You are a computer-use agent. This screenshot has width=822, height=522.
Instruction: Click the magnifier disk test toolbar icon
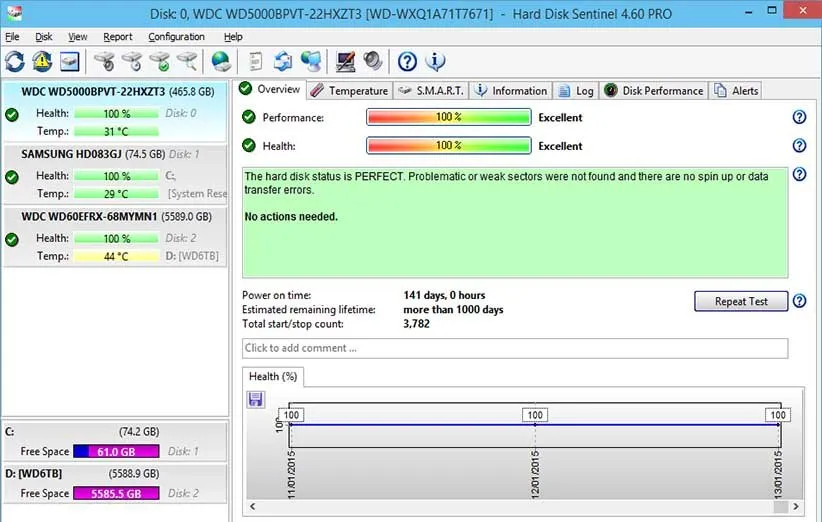click(187, 62)
